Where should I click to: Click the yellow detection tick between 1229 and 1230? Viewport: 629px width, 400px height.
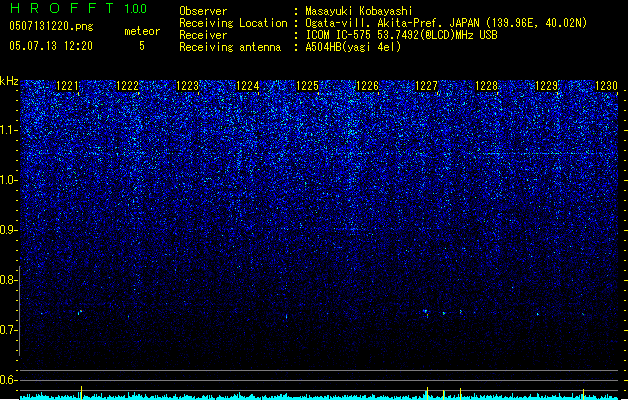coord(583,394)
